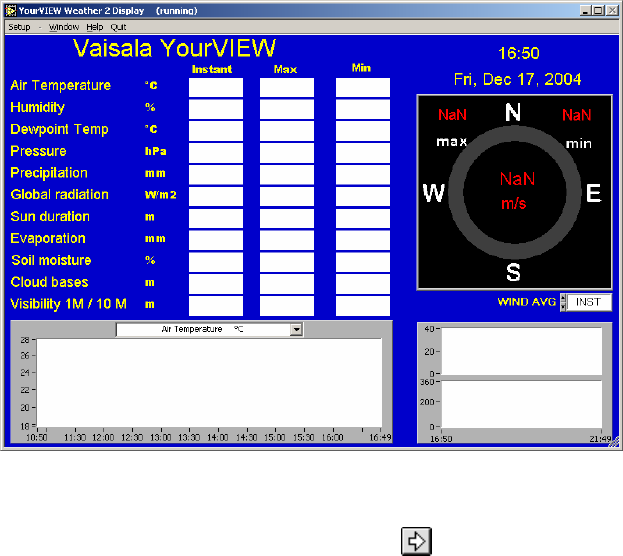623x556 pixels.
Task: Click the Soil moisture Min value box
Action: tap(363, 262)
